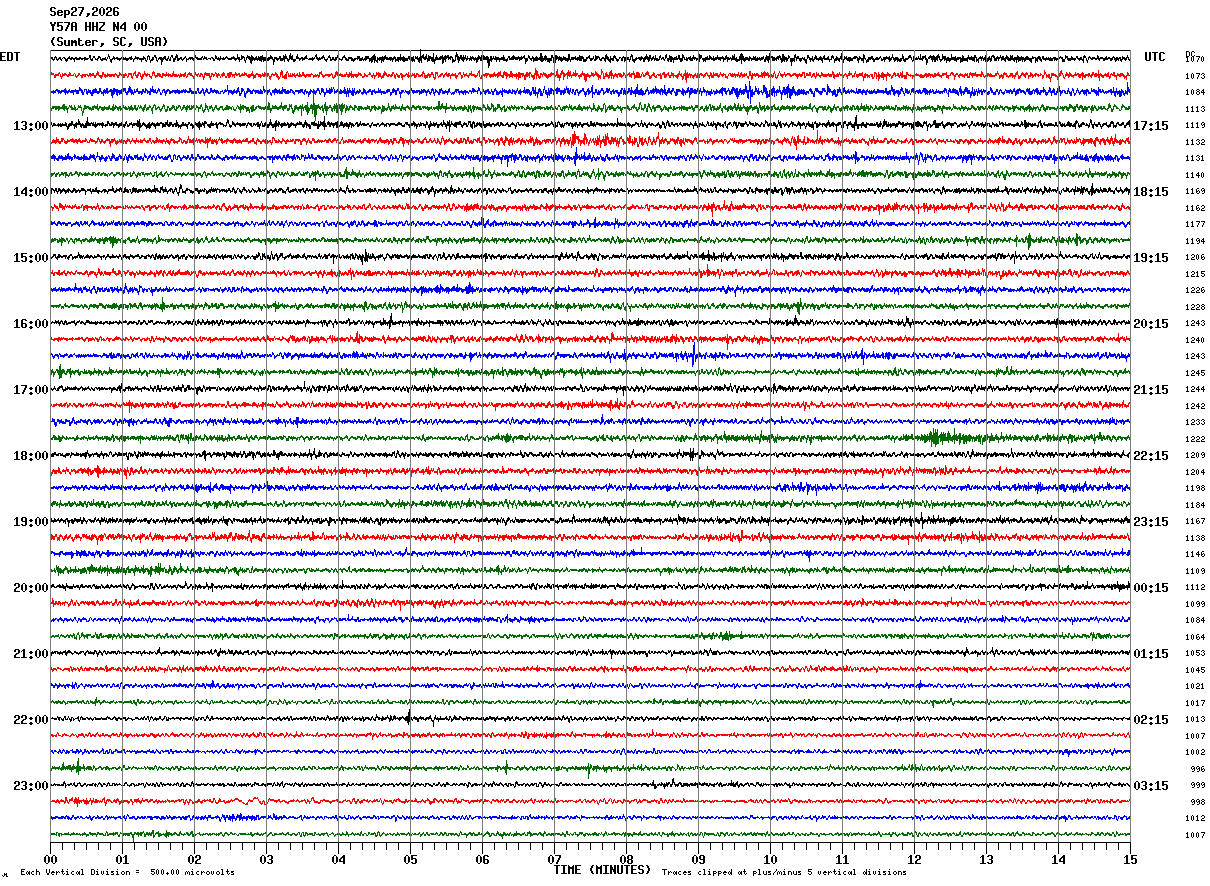
Task: Click the EDT timezone label
Action: (10, 57)
